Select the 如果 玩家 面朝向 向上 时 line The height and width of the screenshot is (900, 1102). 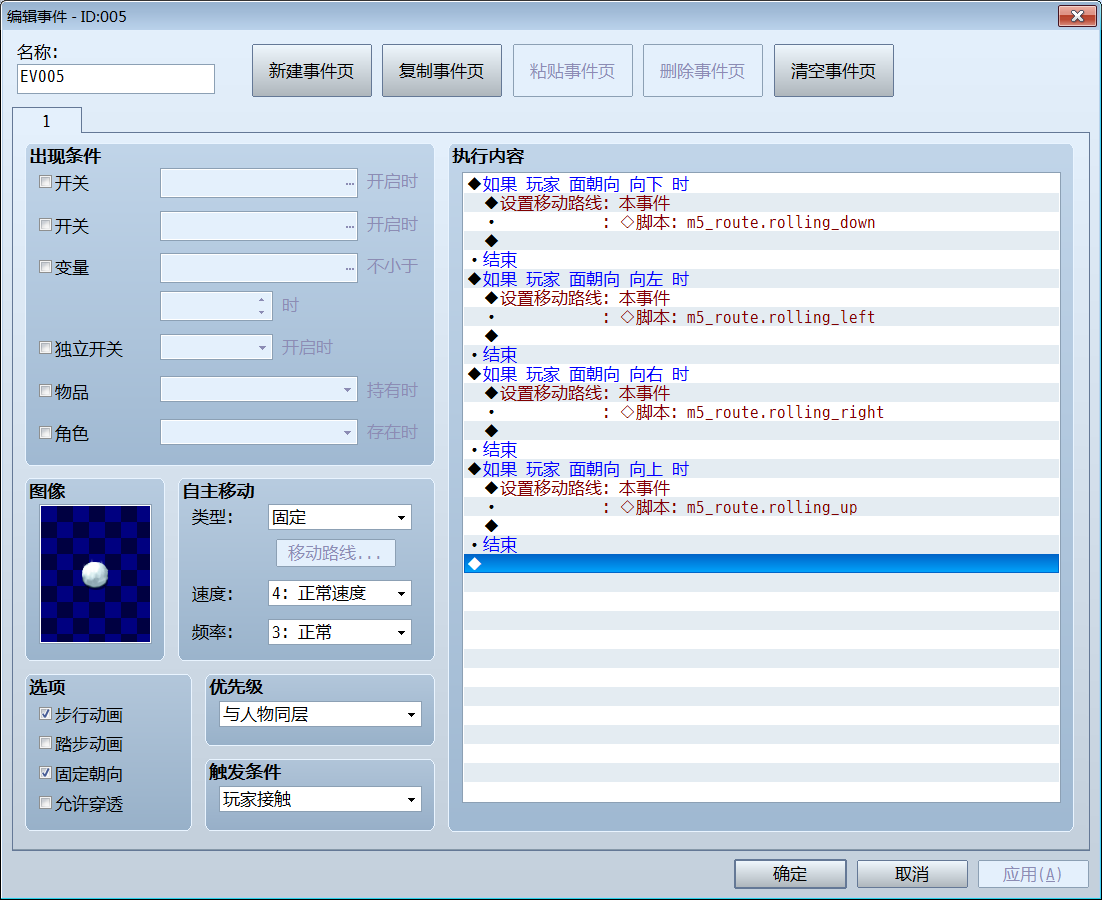761,469
